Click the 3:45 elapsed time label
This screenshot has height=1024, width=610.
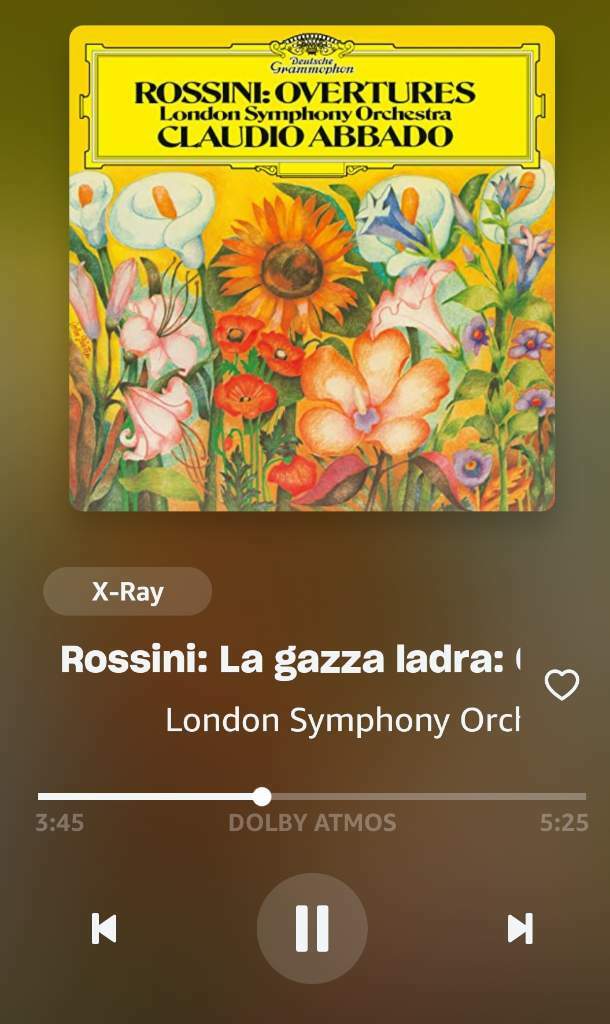59,823
